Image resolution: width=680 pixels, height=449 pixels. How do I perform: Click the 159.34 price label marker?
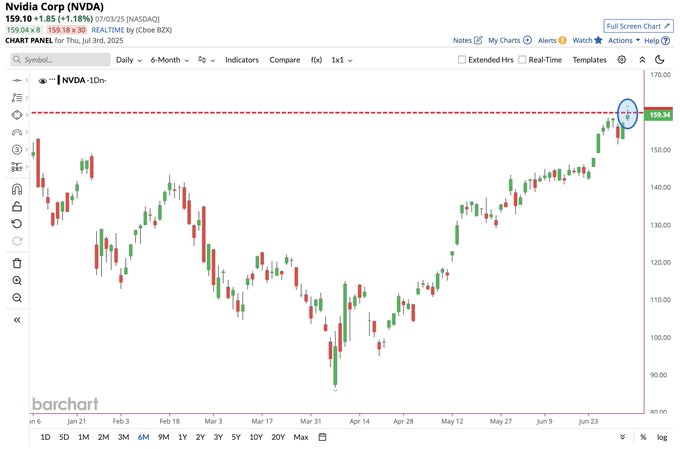(x=658, y=115)
